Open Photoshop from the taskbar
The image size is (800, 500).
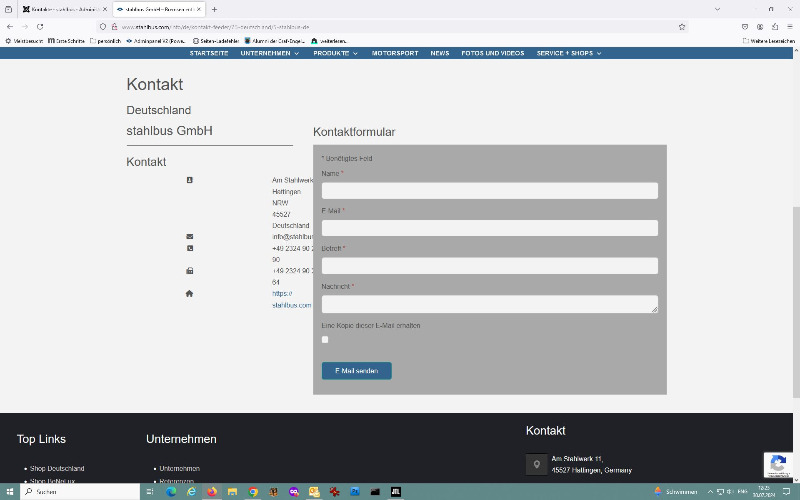[355, 491]
